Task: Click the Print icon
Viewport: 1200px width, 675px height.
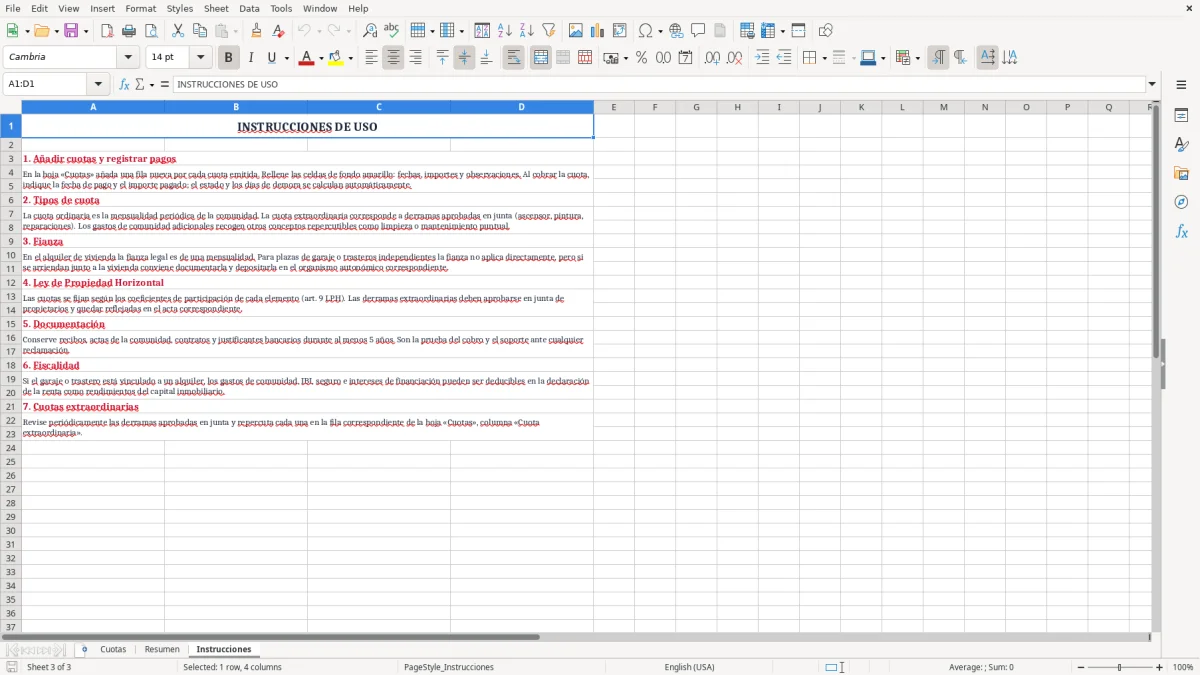Action: 129,31
